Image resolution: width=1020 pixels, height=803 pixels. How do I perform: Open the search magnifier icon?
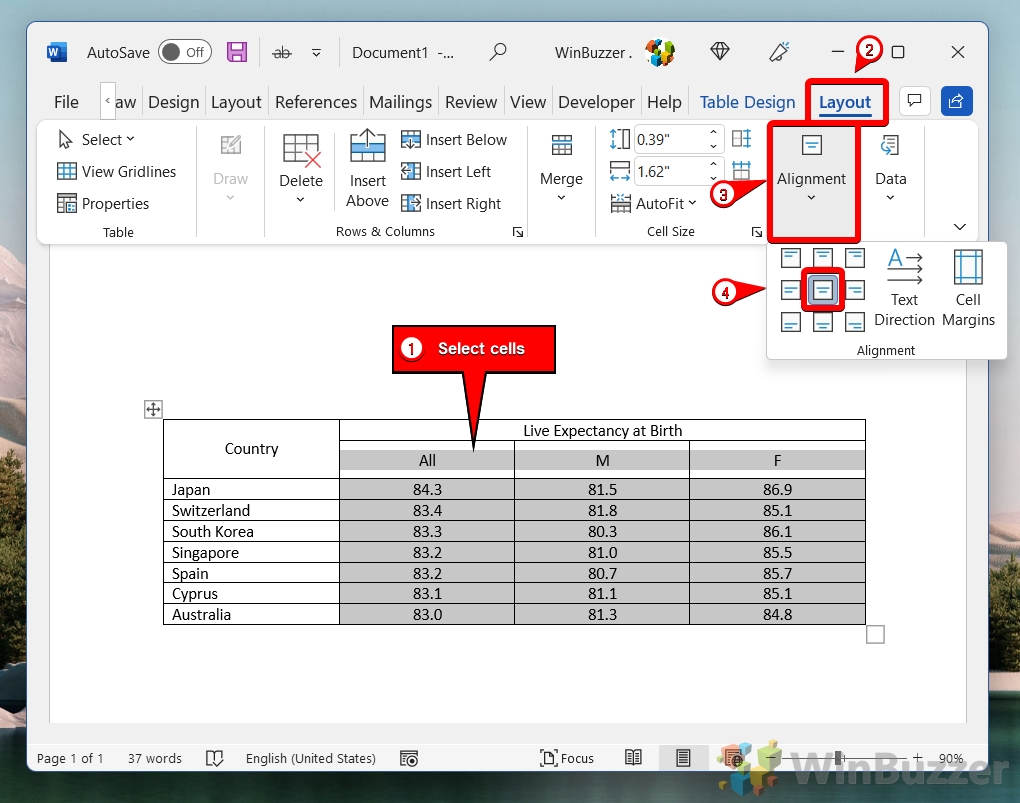[x=498, y=52]
